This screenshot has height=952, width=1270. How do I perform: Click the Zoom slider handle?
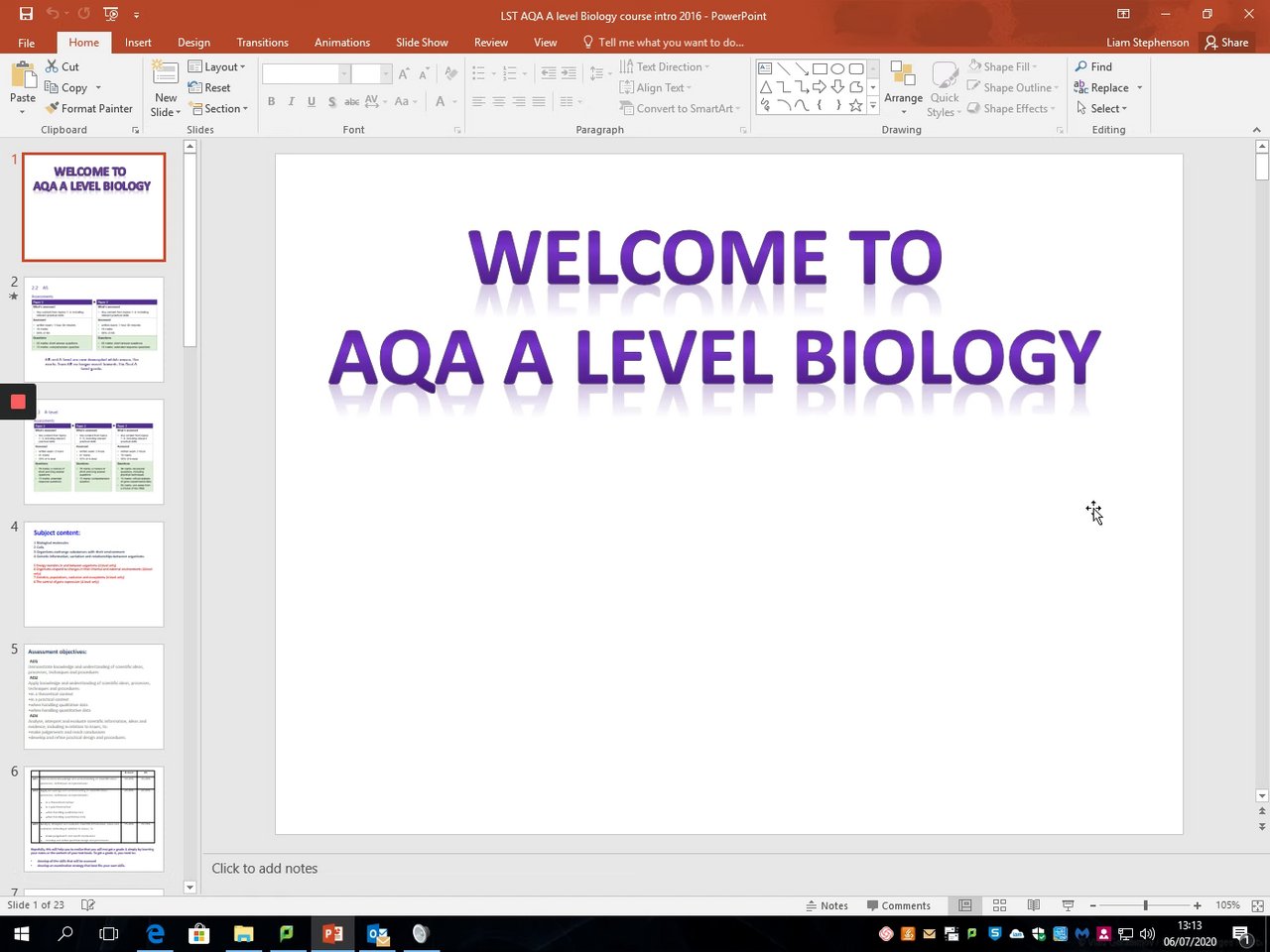[1145, 905]
